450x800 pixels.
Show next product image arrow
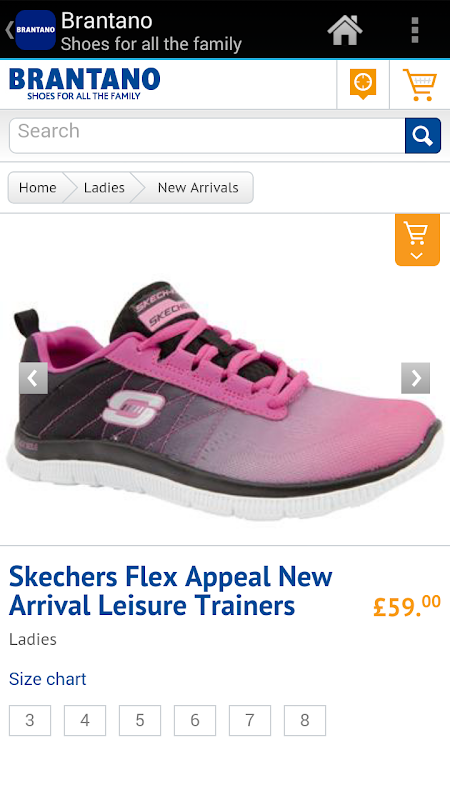(415, 378)
